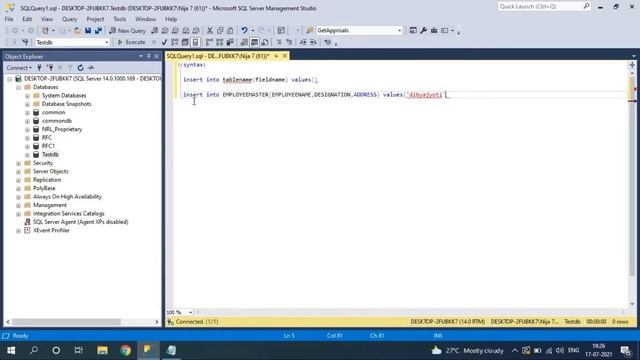The height and width of the screenshot is (360, 640).
Task: Click Uncomment selected lines icon
Action: pyautogui.click(x=289, y=42)
